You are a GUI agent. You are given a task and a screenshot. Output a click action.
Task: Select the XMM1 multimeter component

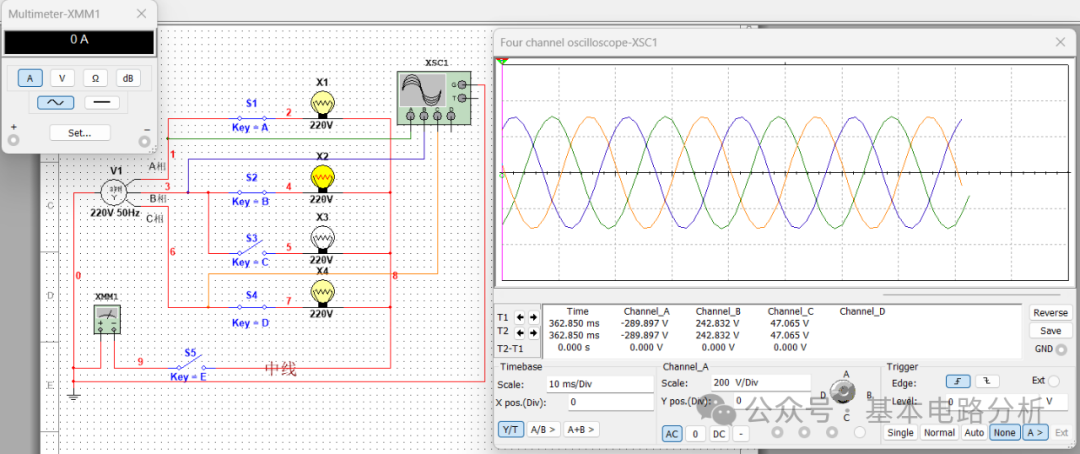point(107,320)
